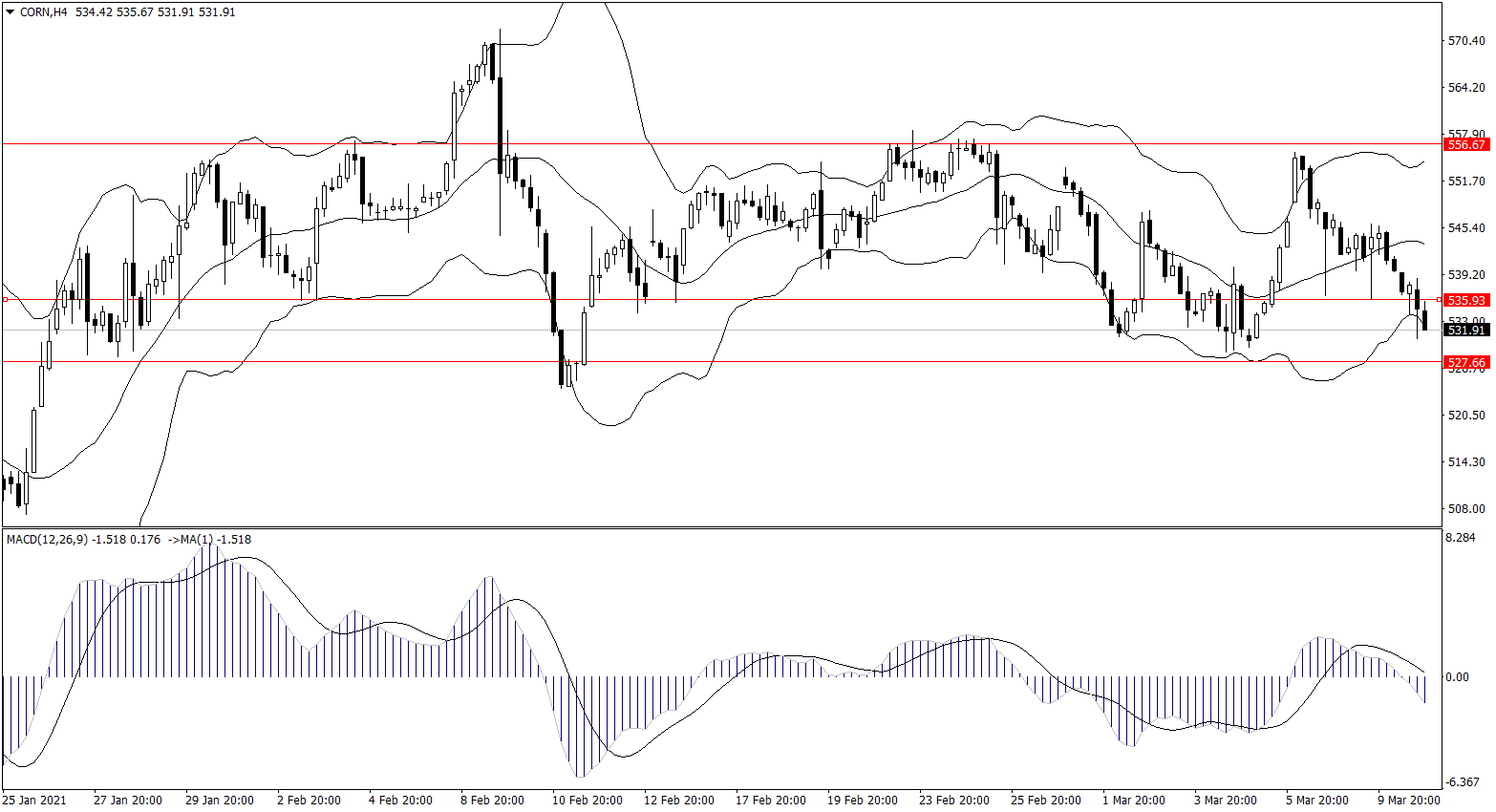
Task: Click the left-edge square handle of the 535.93 line
Action: (5, 300)
